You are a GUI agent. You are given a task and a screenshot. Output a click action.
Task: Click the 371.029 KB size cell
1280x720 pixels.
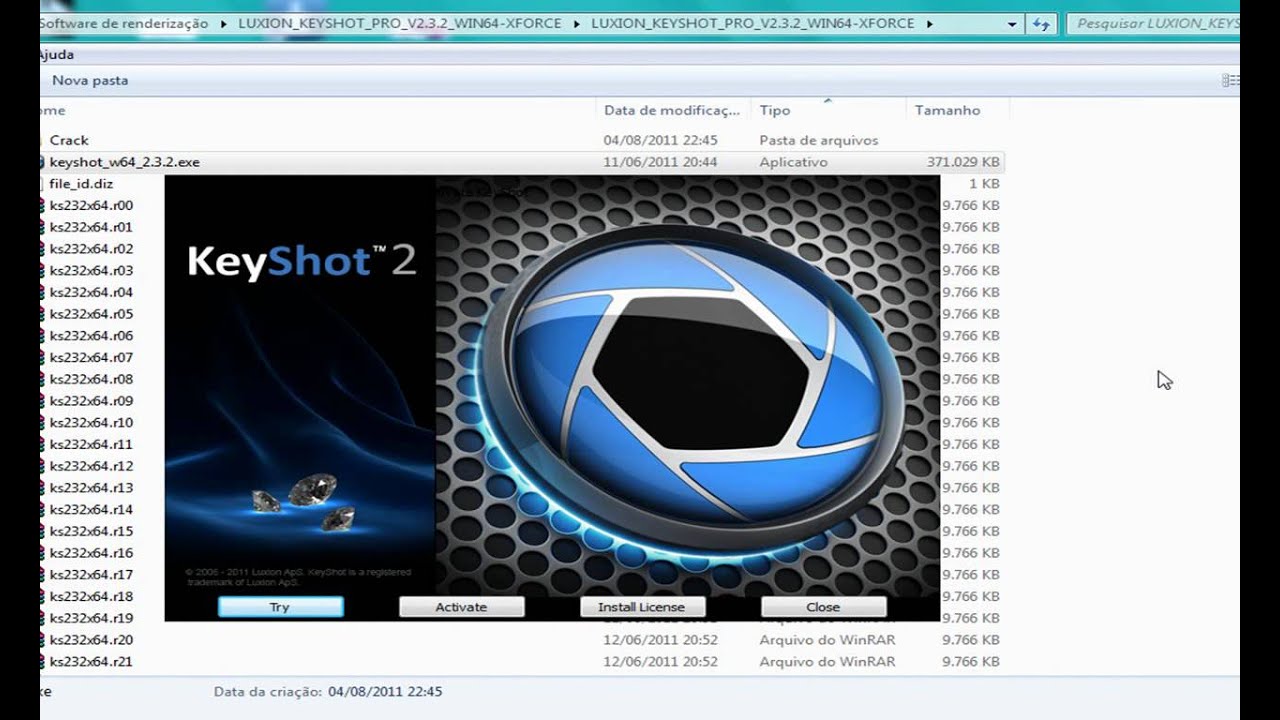(x=963, y=162)
